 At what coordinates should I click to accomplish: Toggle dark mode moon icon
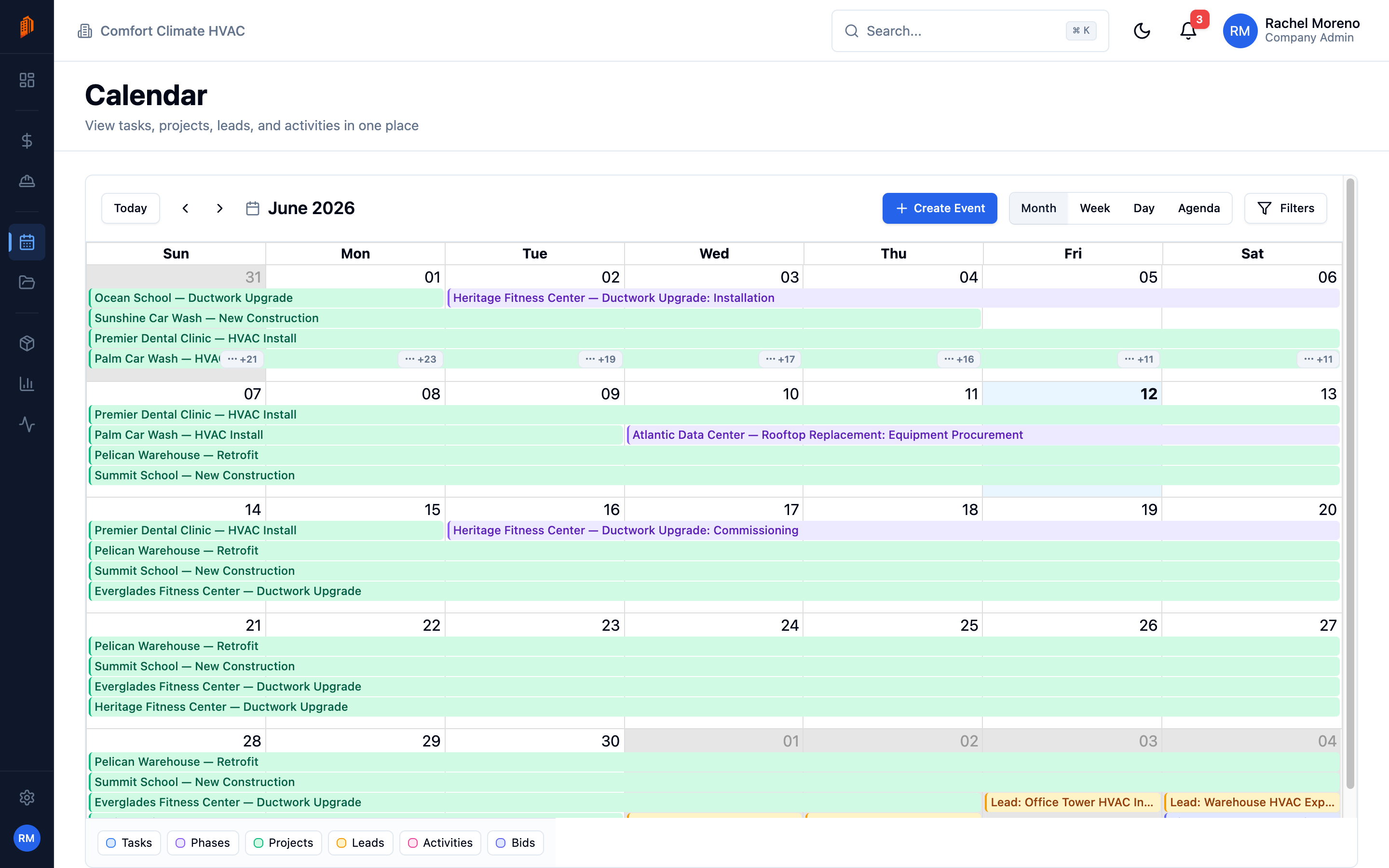1142,31
